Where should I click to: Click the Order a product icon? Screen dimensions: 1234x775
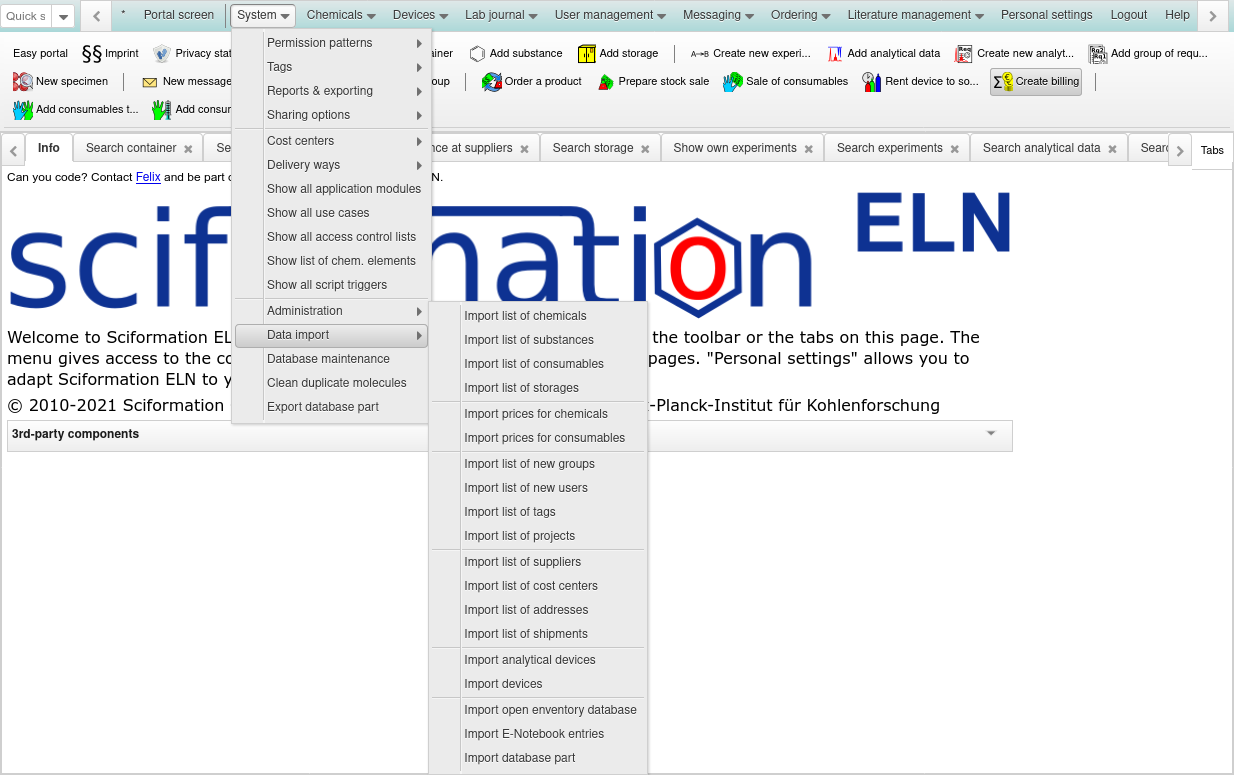pyautogui.click(x=492, y=82)
